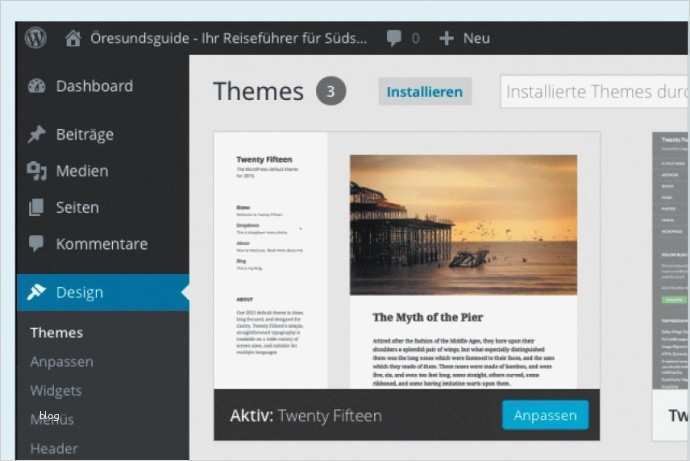The height and width of the screenshot is (461, 690).
Task: Click the theme count badge 3
Action: click(331, 91)
